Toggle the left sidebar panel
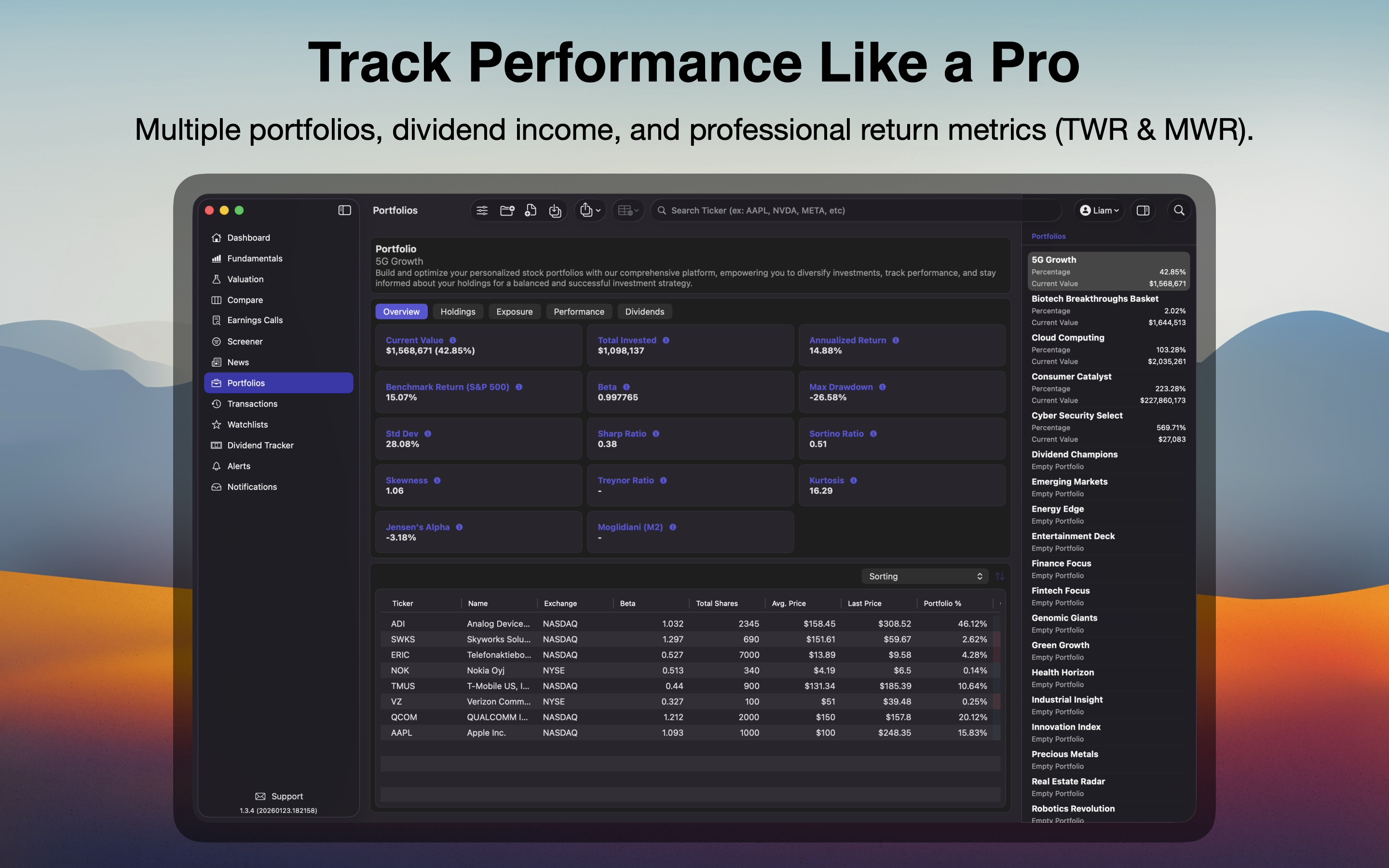This screenshot has width=1389, height=868. click(344, 211)
